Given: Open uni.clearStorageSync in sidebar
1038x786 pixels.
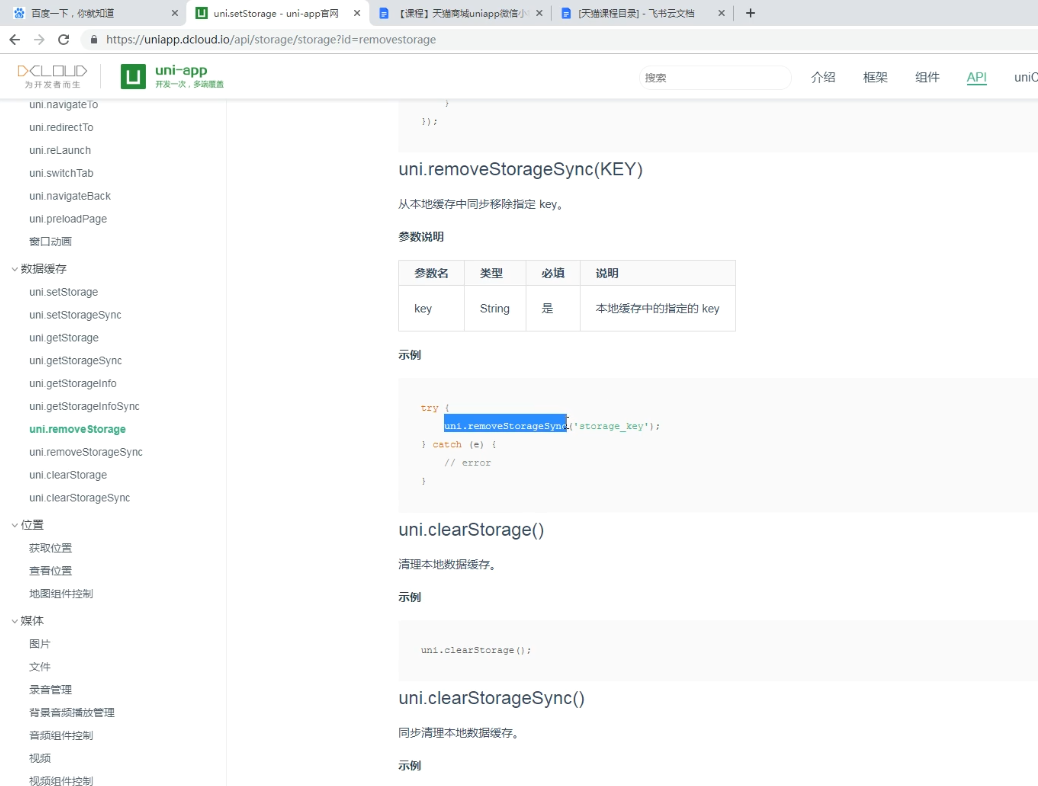Looking at the screenshot, I should [79, 497].
